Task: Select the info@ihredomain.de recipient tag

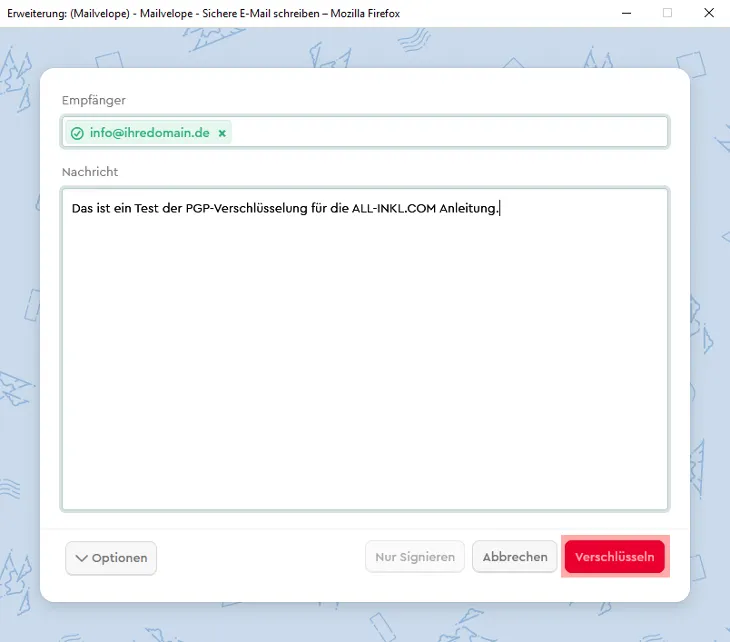Action: tap(149, 133)
